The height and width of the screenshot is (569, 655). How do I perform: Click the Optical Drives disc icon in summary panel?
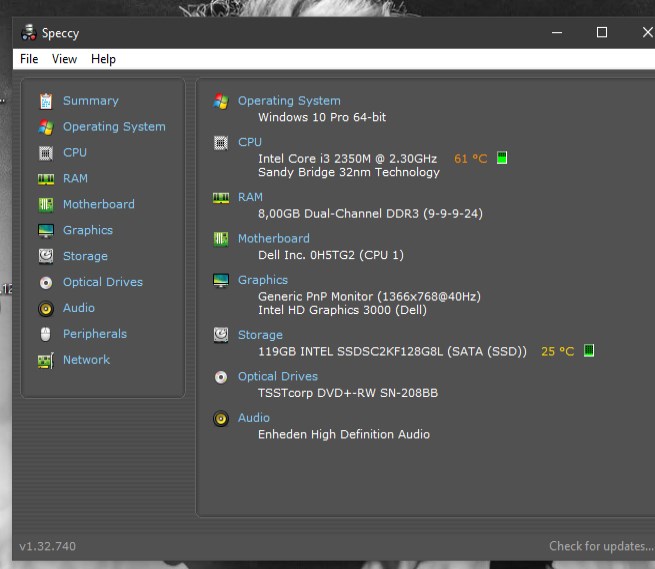221,377
